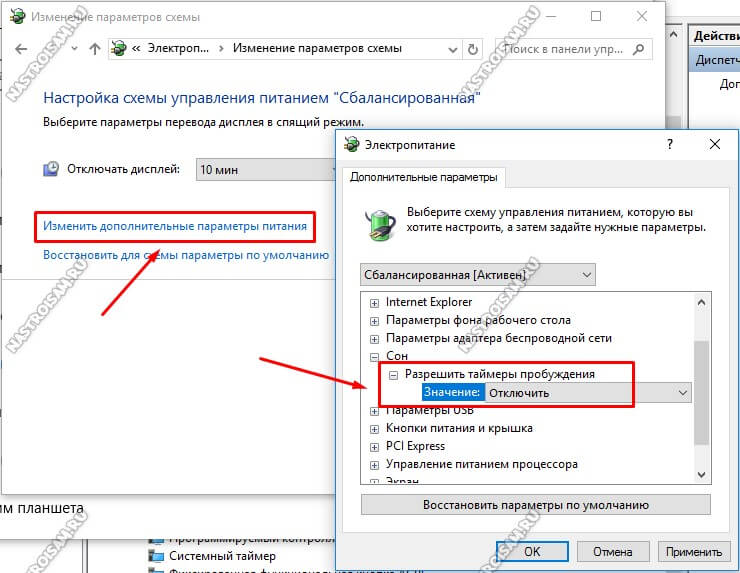The height and width of the screenshot is (573, 740).
Task: Click the settings tree scrollbar down arrow
Action: click(702, 474)
